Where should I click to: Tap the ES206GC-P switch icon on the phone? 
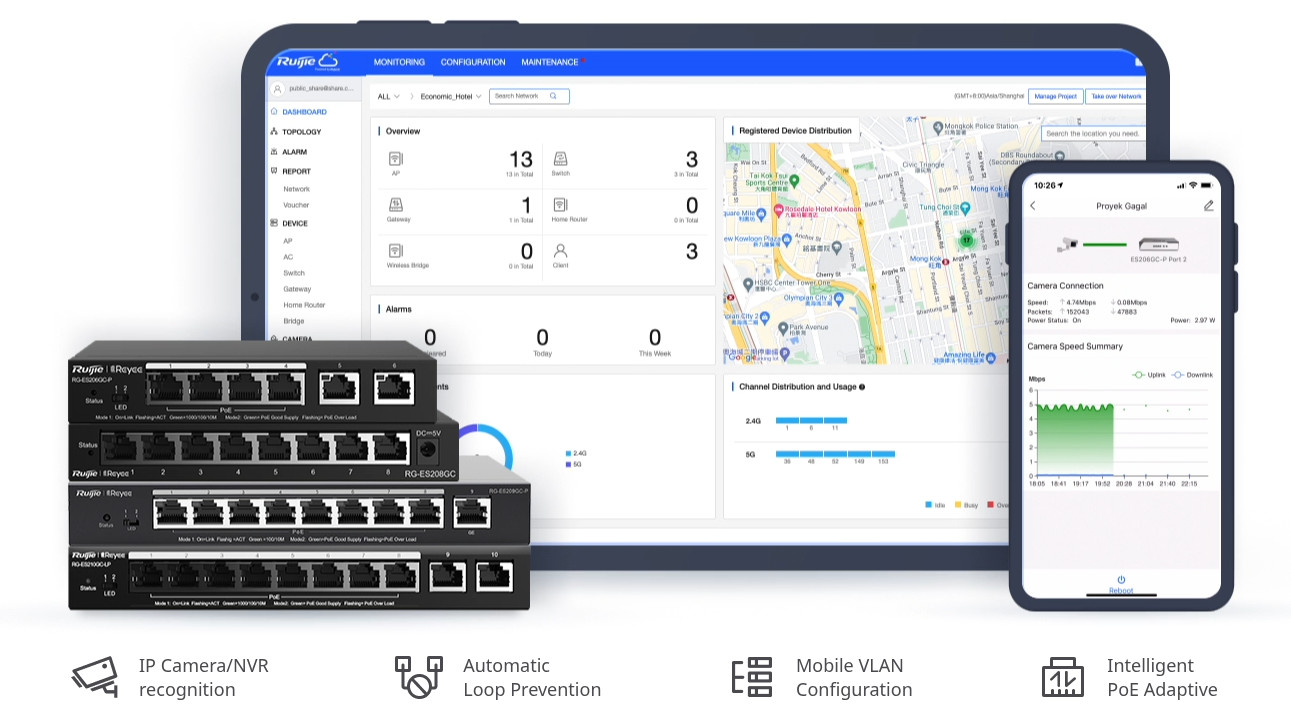point(1159,245)
